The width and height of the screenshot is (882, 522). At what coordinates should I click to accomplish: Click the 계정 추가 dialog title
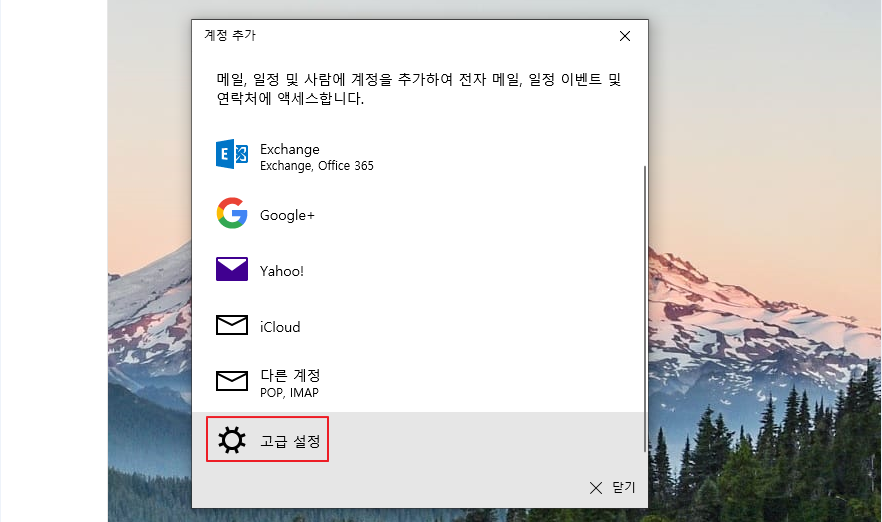tap(230, 35)
